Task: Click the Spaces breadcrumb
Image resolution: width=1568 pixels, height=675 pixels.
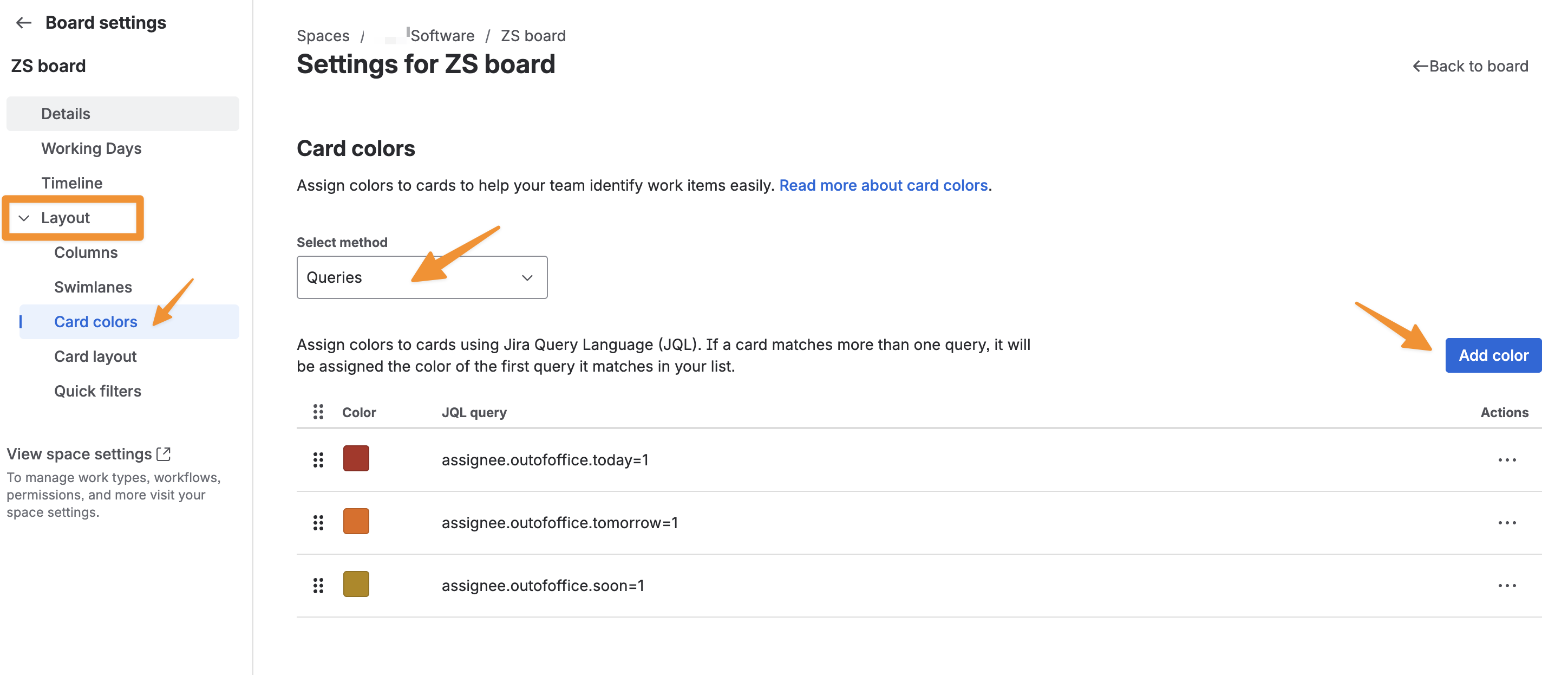Action: coord(323,36)
